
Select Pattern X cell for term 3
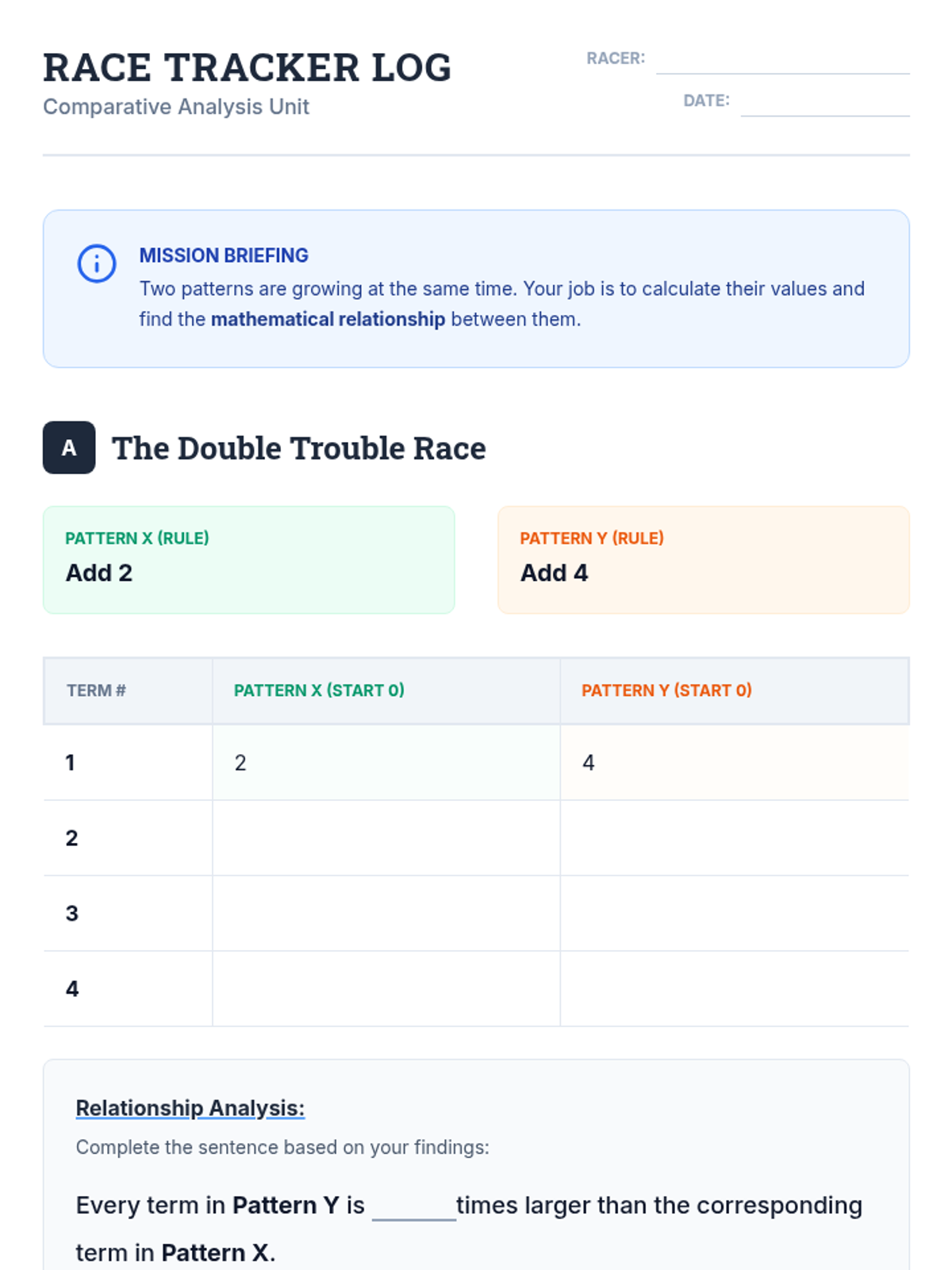pyautogui.click(x=386, y=914)
